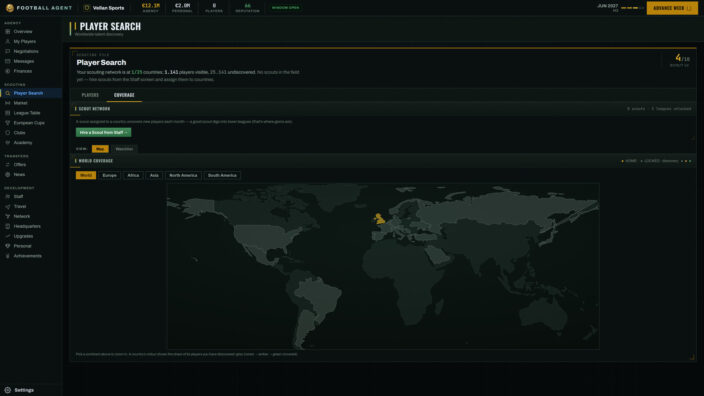Click the Window Open status label
This screenshot has width=704, height=396.
click(286, 8)
